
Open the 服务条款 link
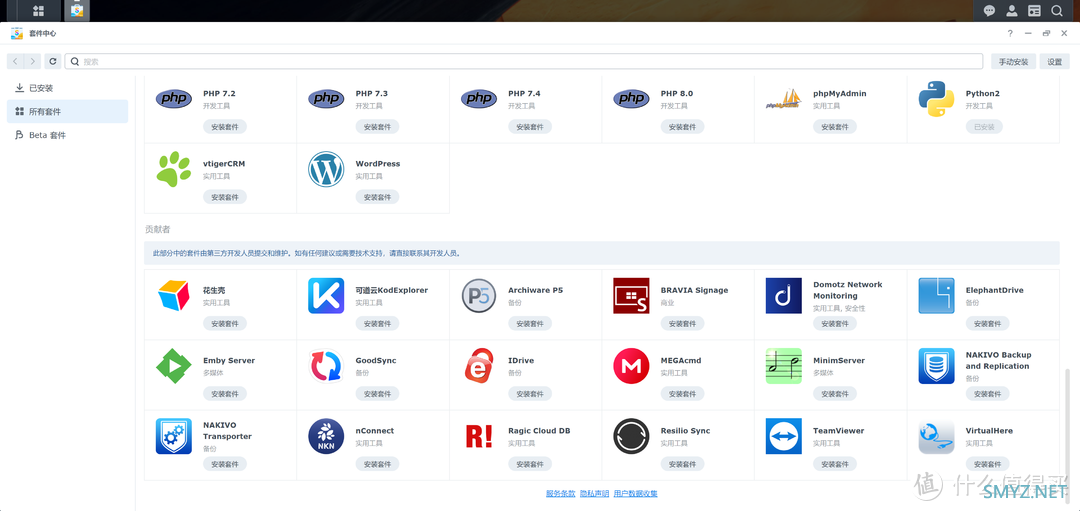[x=561, y=494]
